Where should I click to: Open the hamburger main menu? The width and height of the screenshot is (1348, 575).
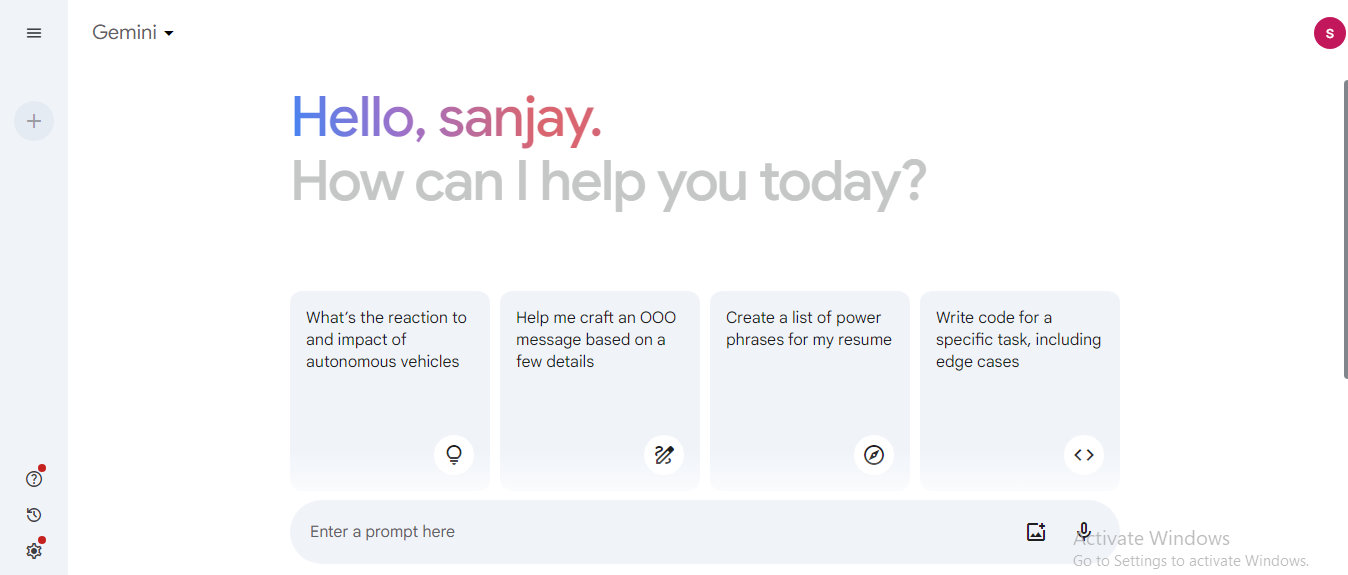(34, 33)
